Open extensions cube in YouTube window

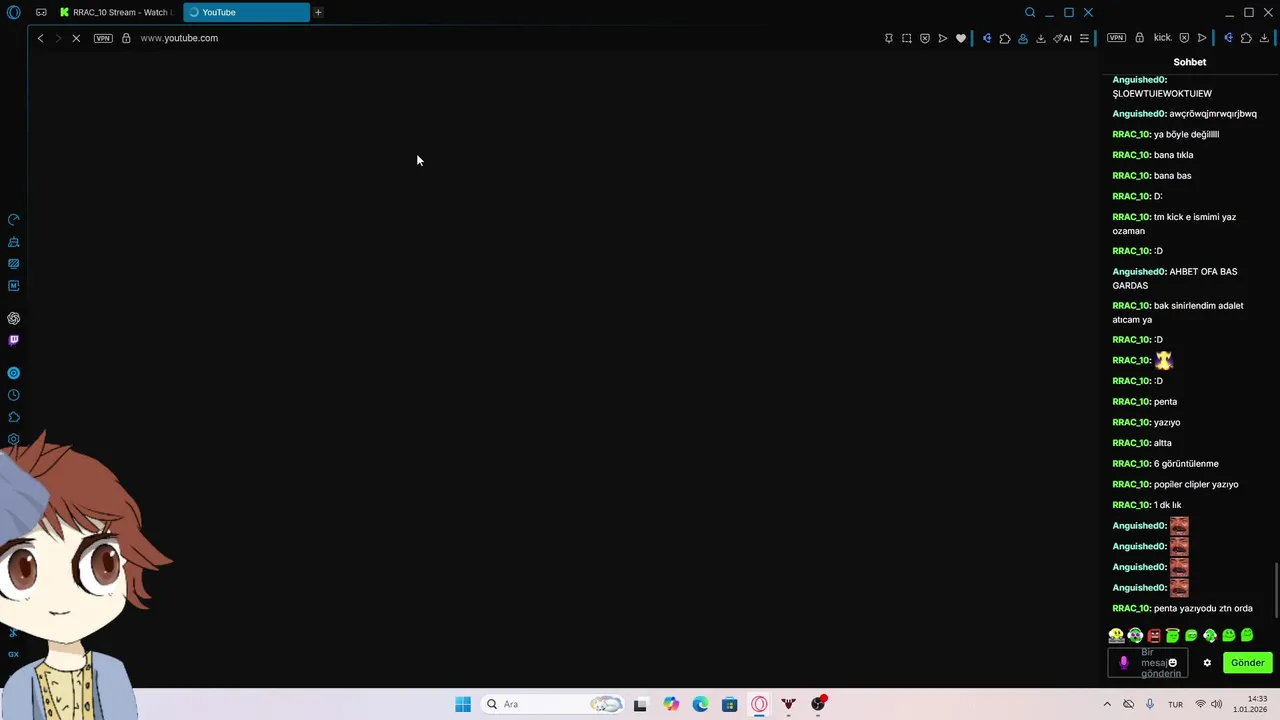point(1005,38)
